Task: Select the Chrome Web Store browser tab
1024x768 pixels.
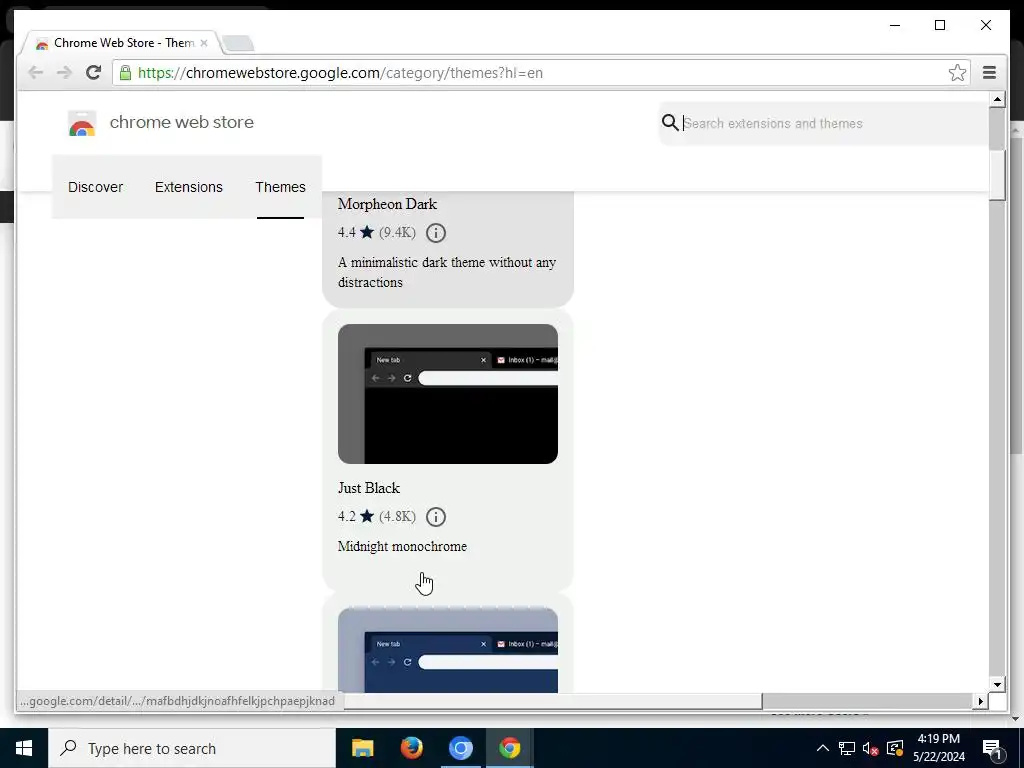Action: click(x=123, y=43)
